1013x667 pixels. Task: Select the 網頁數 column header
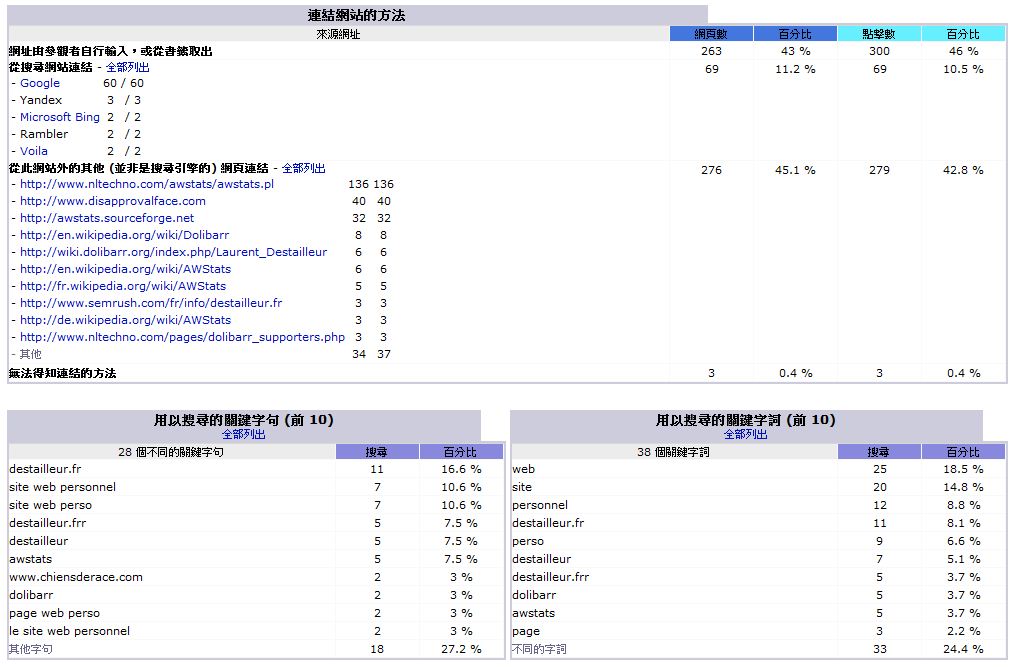[711, 34]
